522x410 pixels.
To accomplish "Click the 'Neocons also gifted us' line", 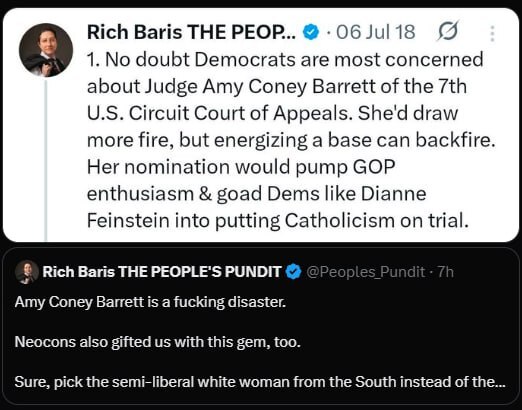I will (x=158, y=342).
